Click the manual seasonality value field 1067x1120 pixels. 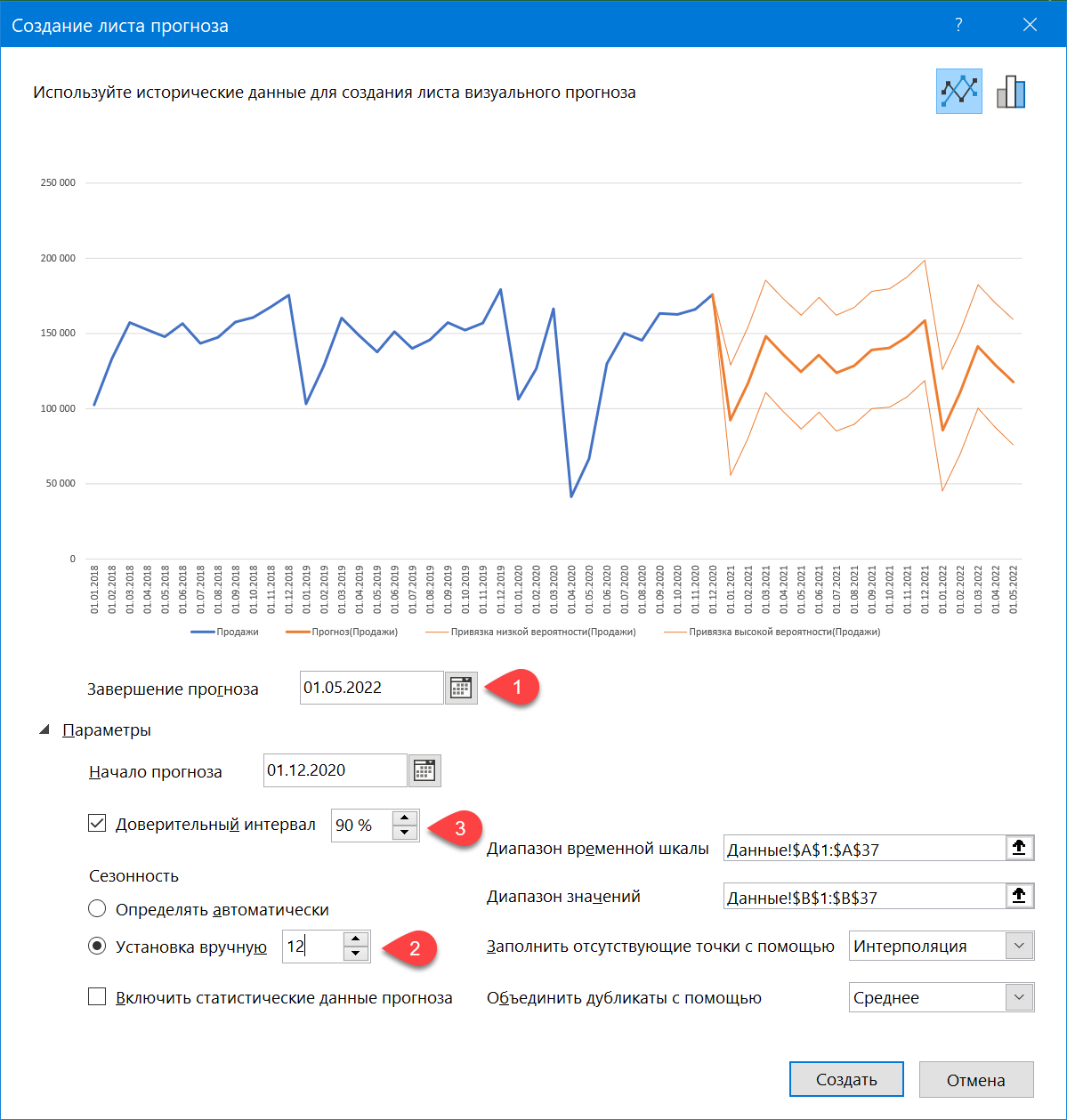(x=313, y=947)
